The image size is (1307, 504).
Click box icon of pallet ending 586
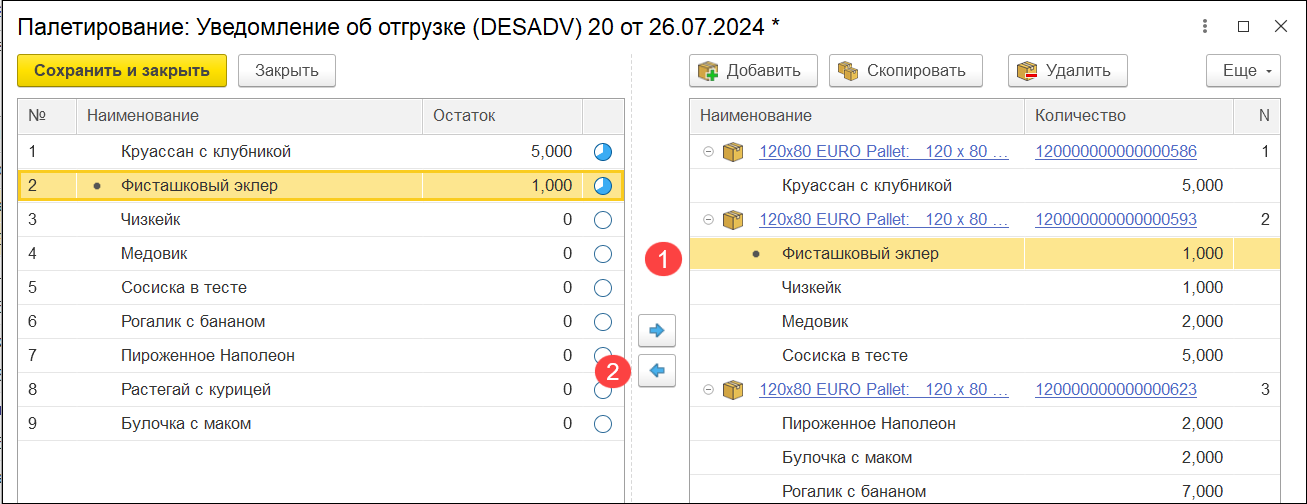click(x=734, y=152)
